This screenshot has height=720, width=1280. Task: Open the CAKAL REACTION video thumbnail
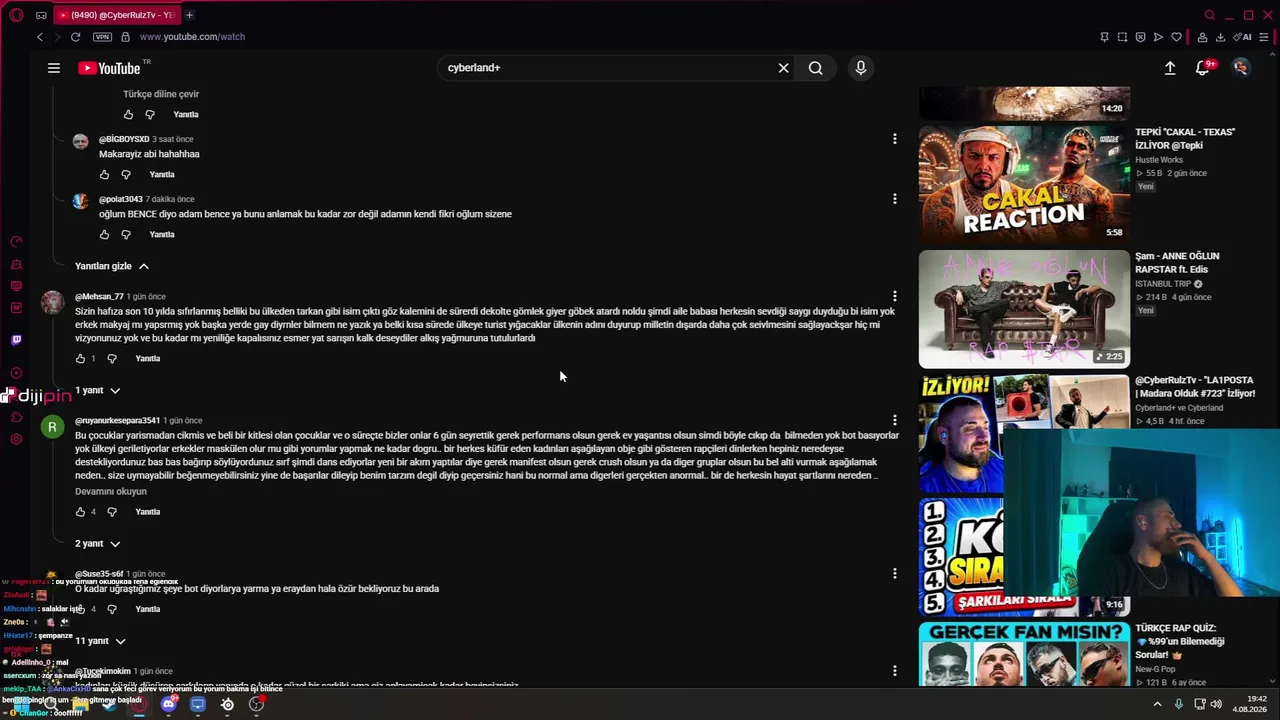coord(1024,184)
